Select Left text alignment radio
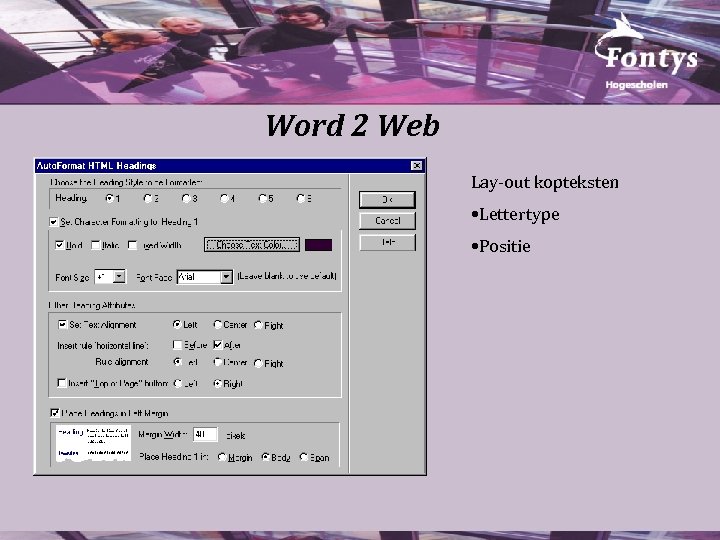Image resolution: width=720 pixels, height=540 pixels. (x=177, y=325)
